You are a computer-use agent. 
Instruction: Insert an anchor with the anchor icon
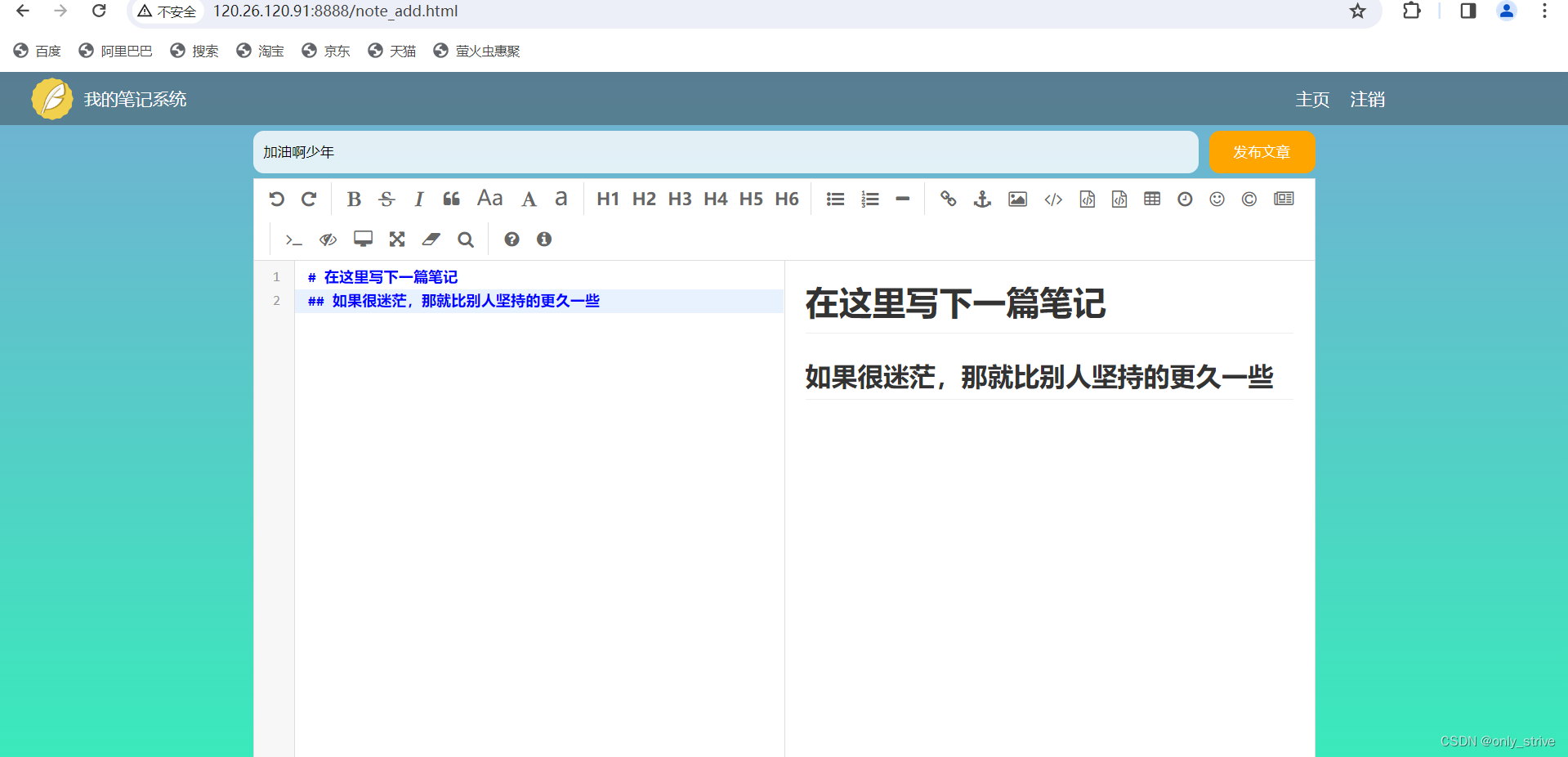coord(982,199)
